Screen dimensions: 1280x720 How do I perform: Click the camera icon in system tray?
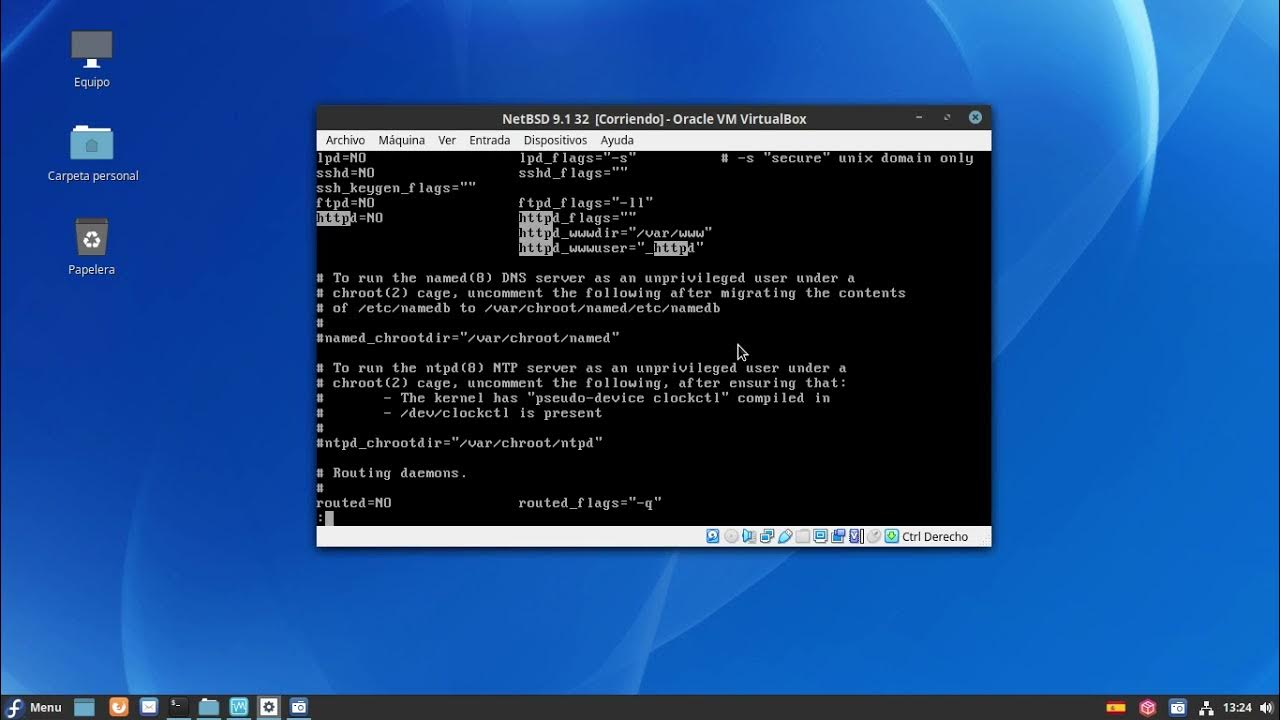click(x=1178, y=707)
